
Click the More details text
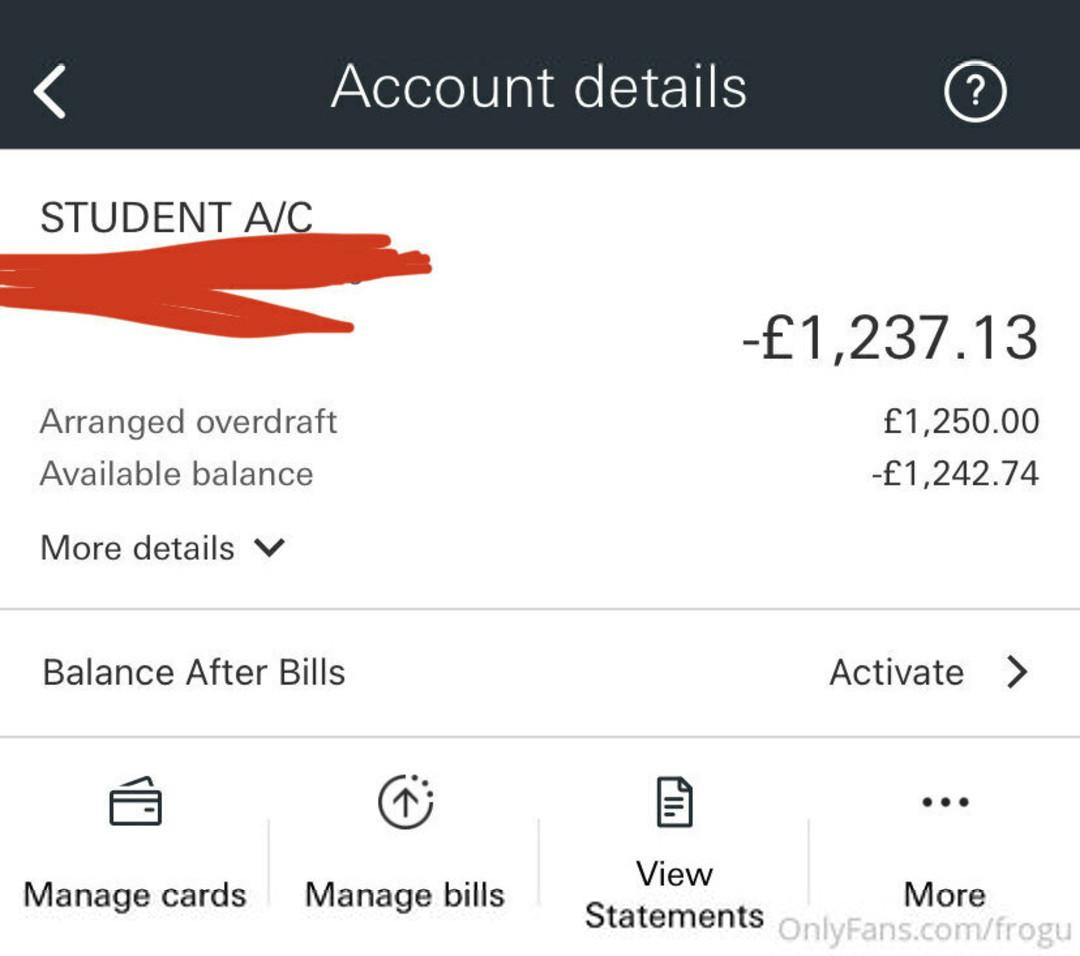[x=137, y=548]
